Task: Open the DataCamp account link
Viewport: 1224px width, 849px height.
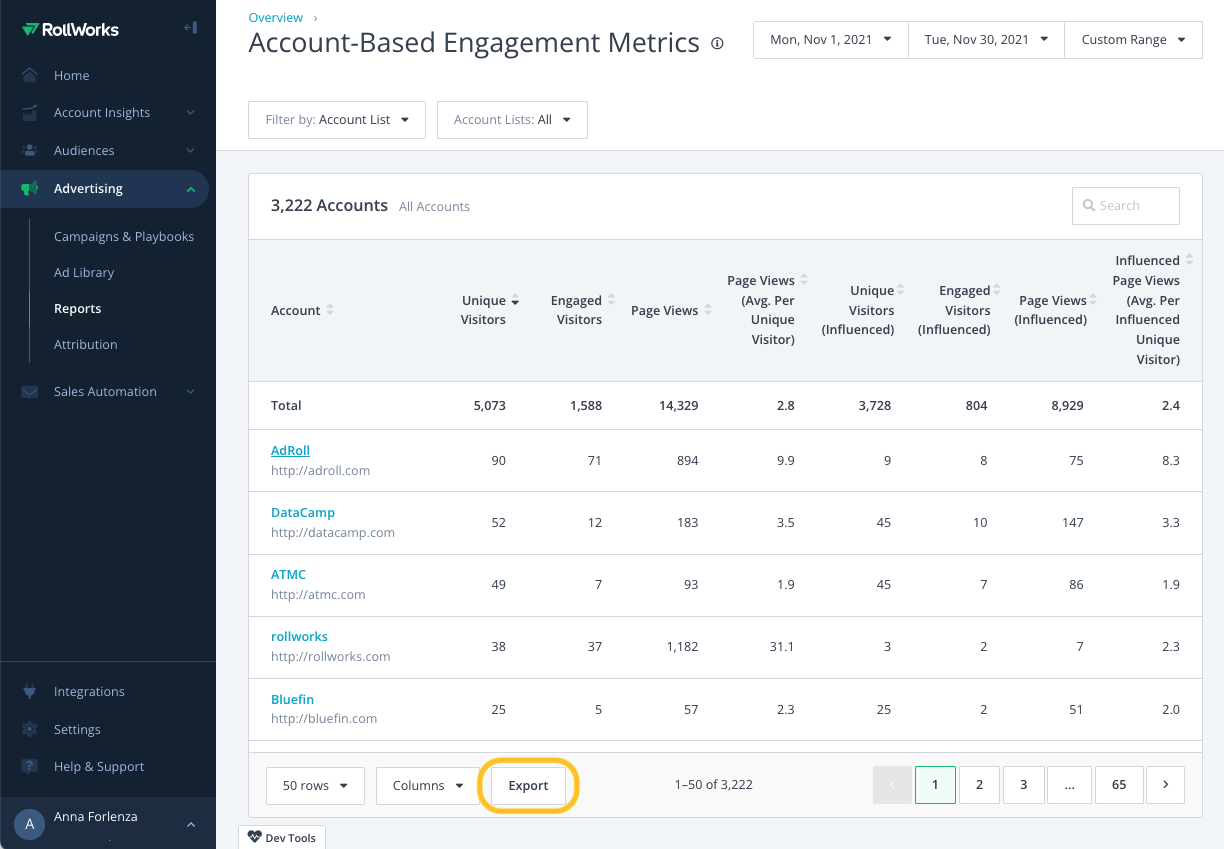Action: pyautogui.click(x=303, y=513)
